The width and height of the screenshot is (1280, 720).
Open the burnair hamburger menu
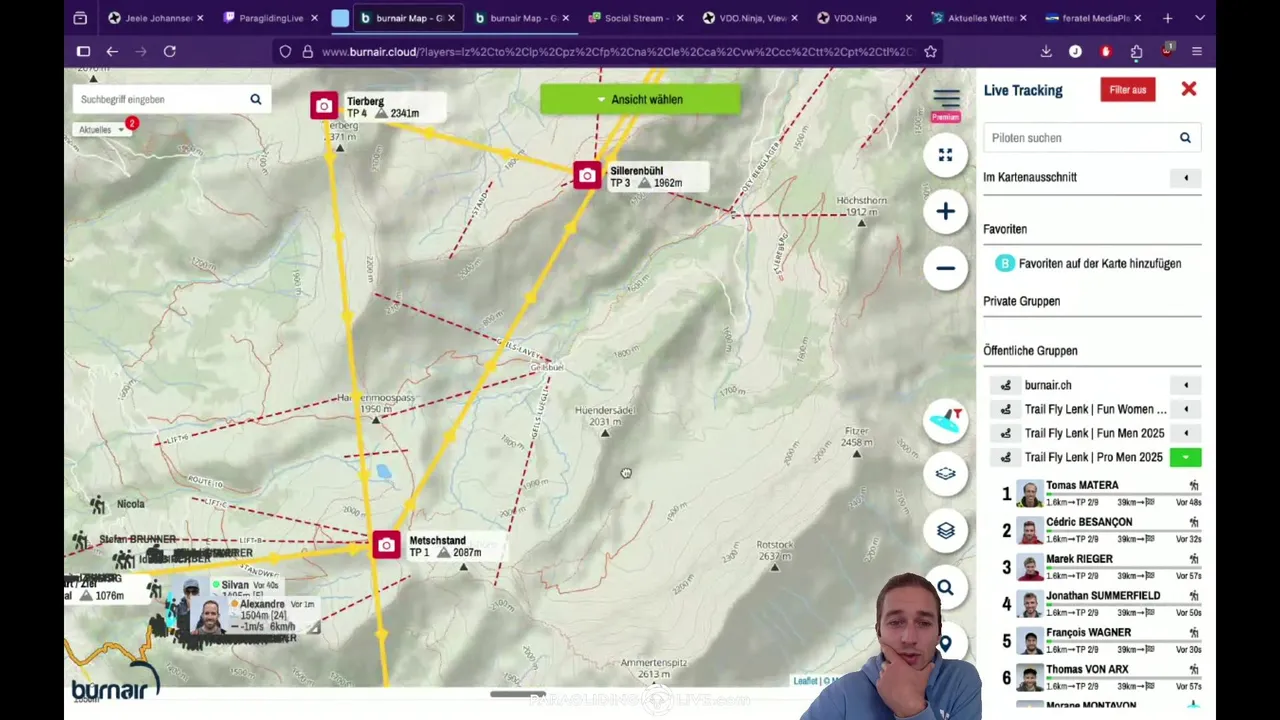click(x=946, y=98)
